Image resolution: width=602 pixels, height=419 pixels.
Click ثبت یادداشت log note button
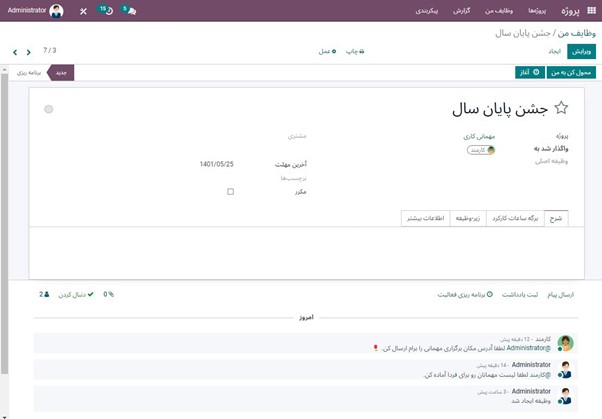click(x=520, y=295)
